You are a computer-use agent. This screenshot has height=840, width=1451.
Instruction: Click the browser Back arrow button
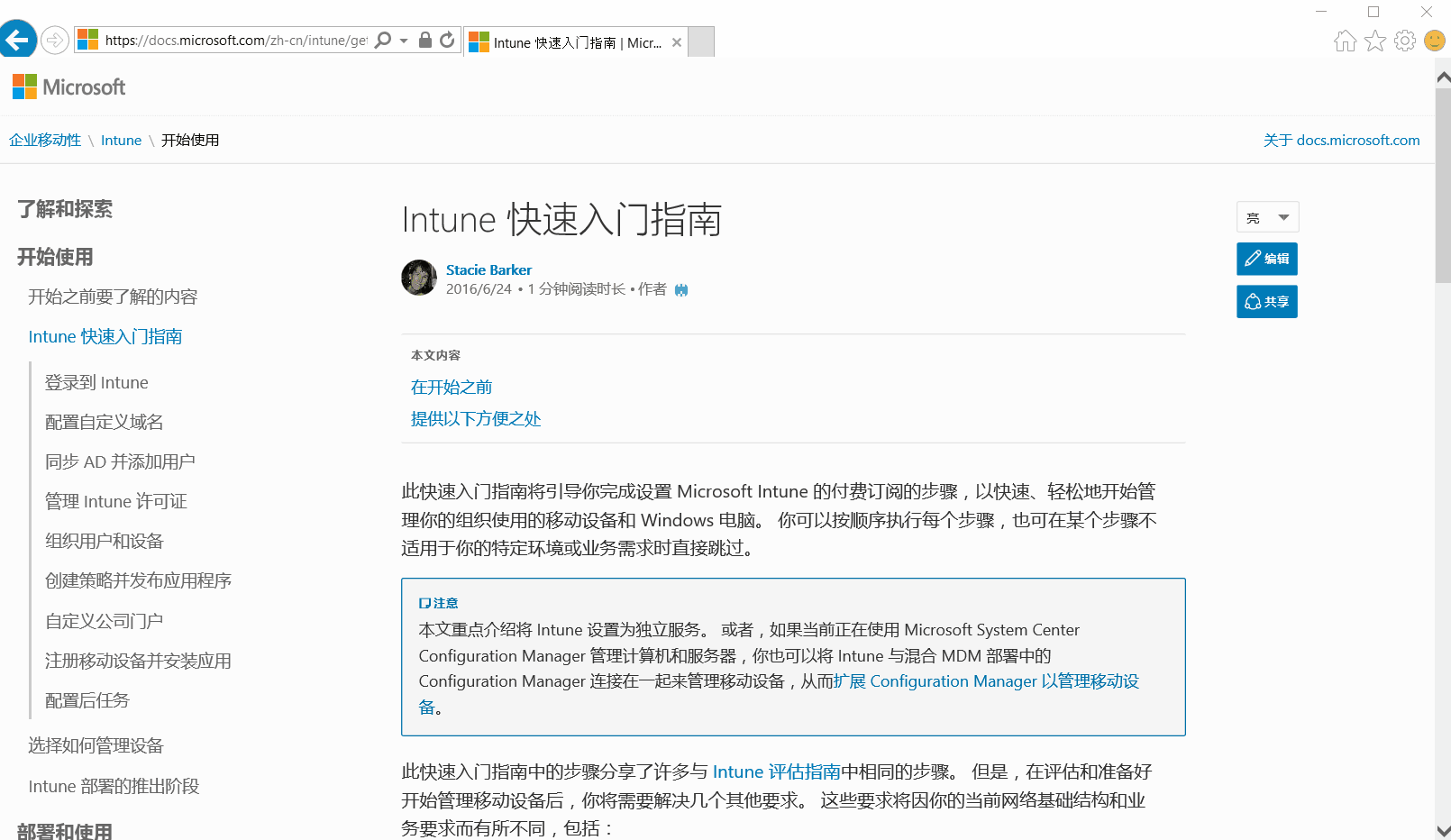pyautogui.click(x=18, y=40)
